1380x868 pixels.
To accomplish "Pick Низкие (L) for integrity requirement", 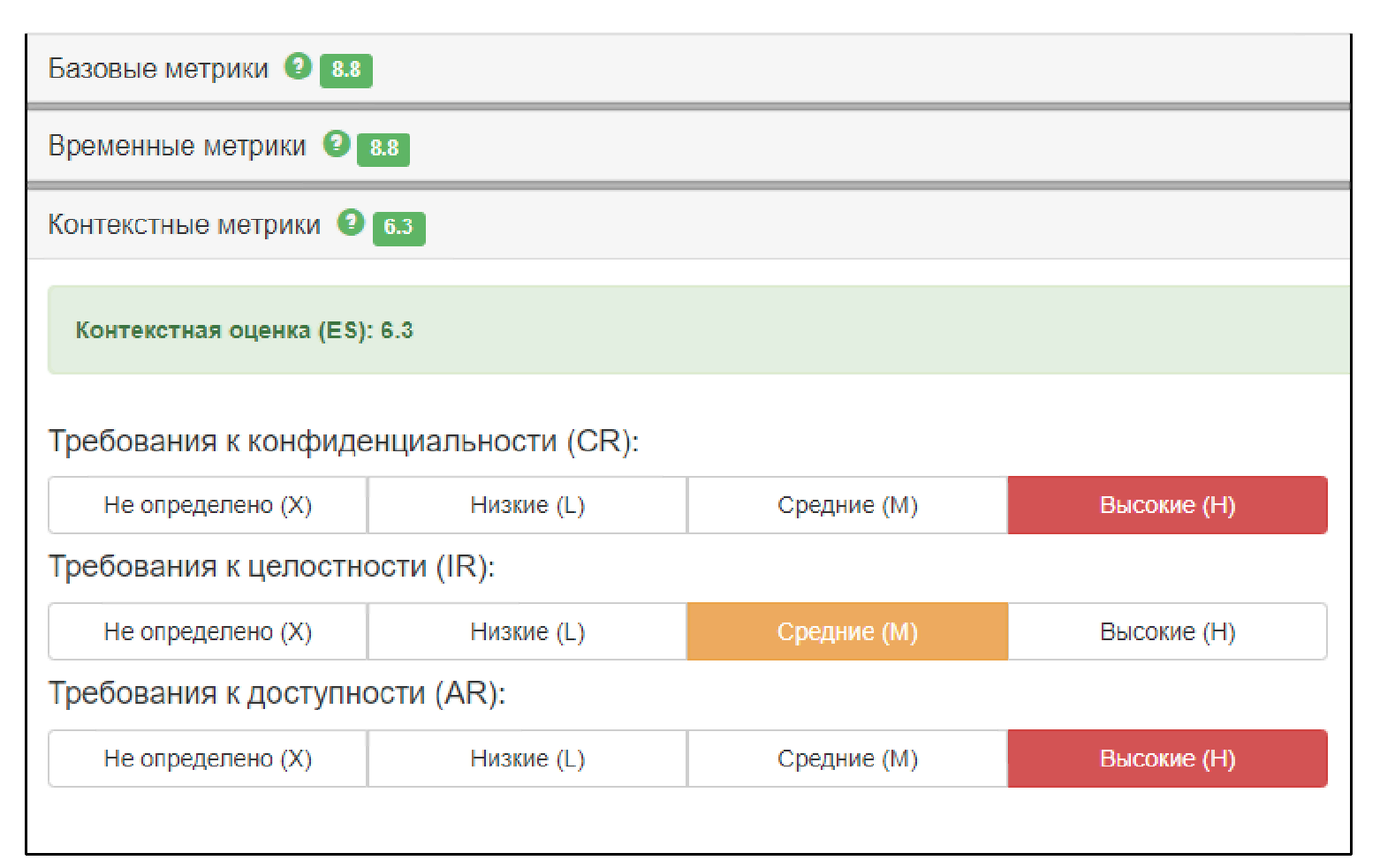I will click(527, 632).
